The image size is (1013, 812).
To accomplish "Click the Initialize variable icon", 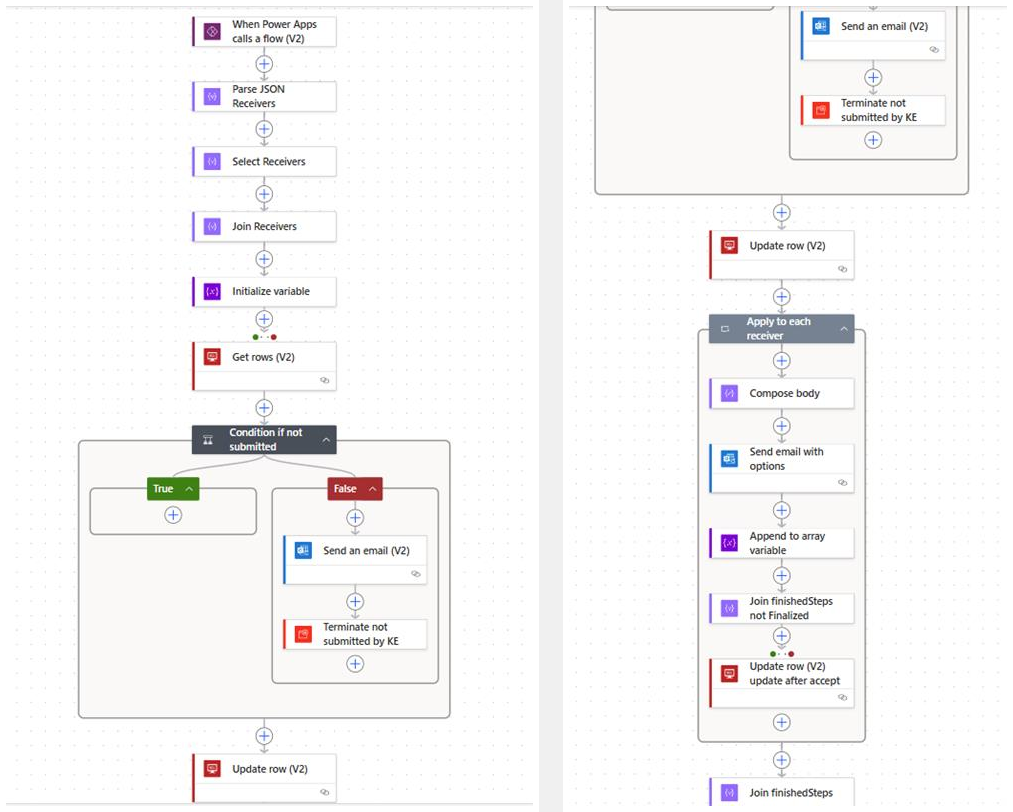I will coord(211,292).
